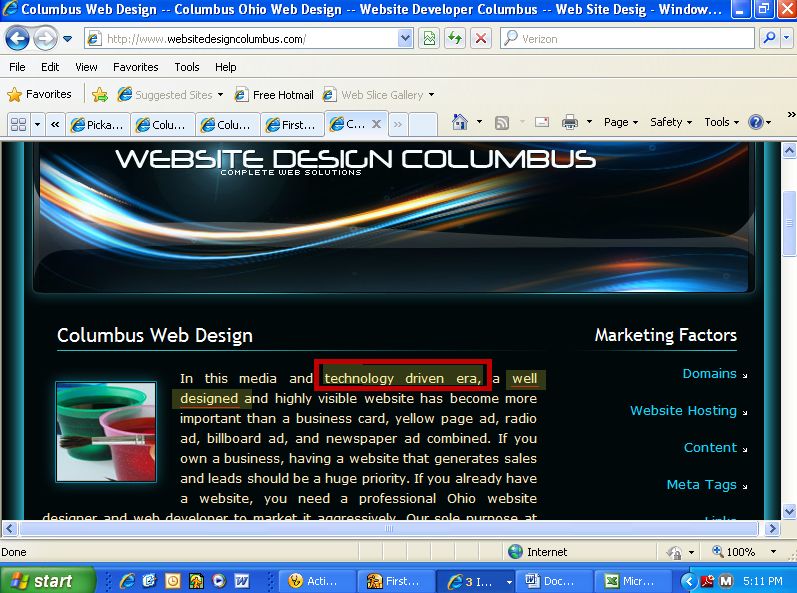The width and height of the screenshot is (797, 593).
Task: Open a new blank tab
Action: (x=422, y=124)
